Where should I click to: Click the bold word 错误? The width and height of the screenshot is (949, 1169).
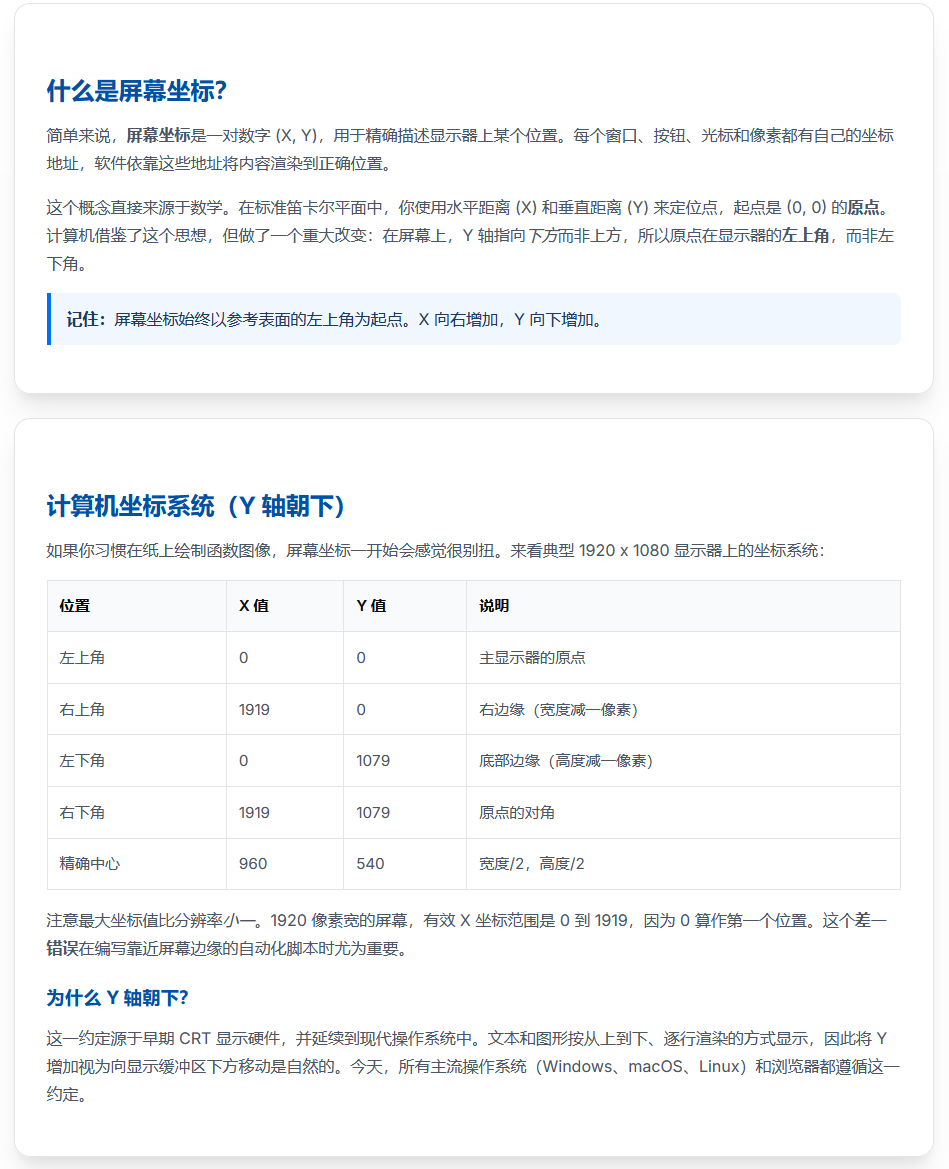63,948
